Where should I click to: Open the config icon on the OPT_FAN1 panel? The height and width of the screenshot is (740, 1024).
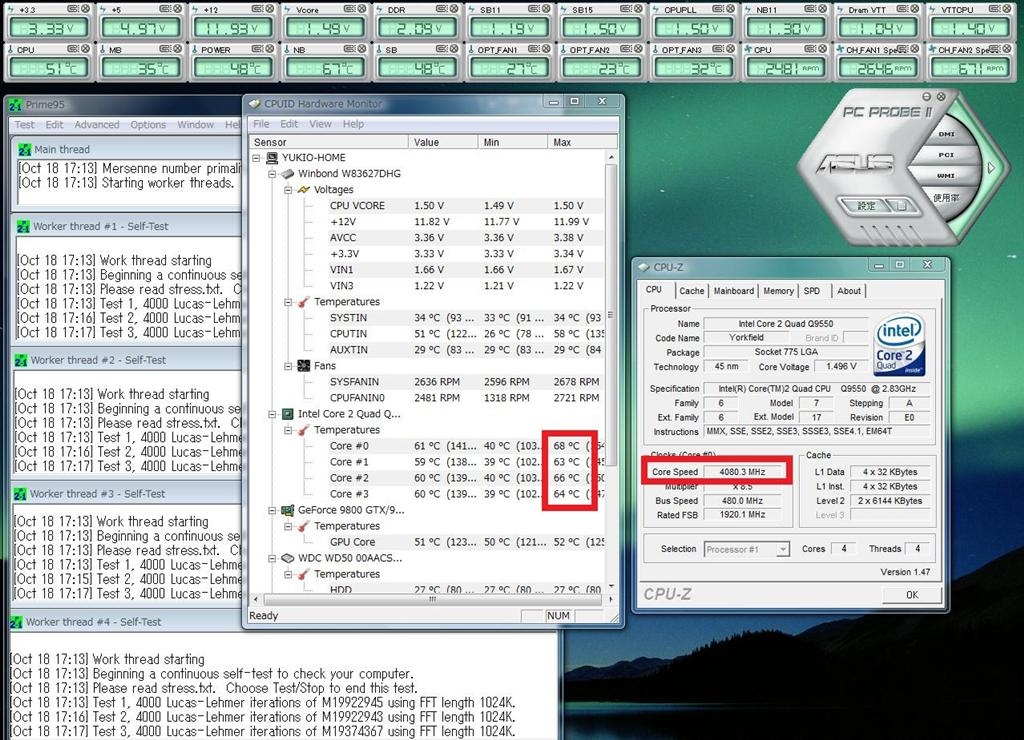click(535, 49)
